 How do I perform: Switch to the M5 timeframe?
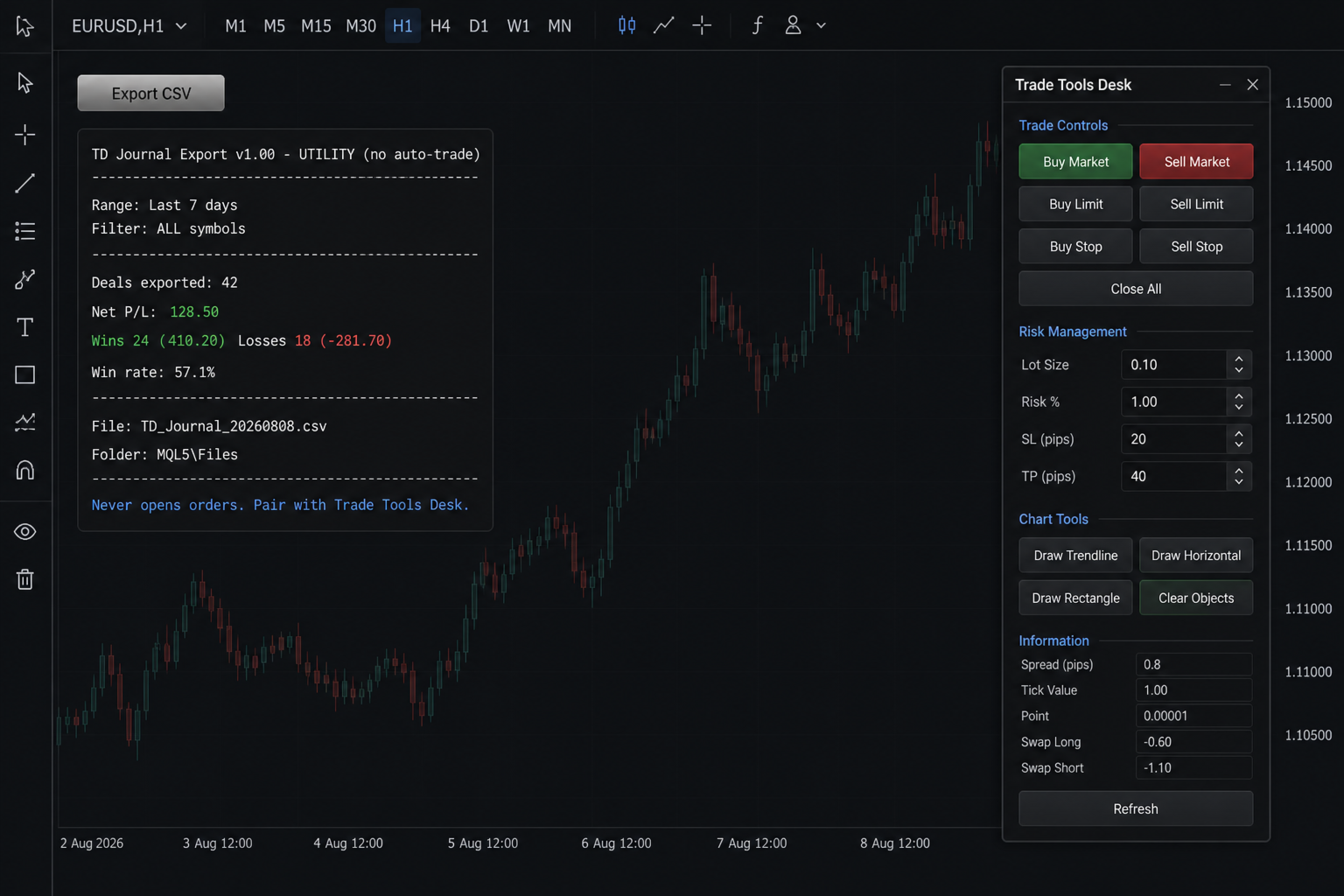tap(275, 26)
